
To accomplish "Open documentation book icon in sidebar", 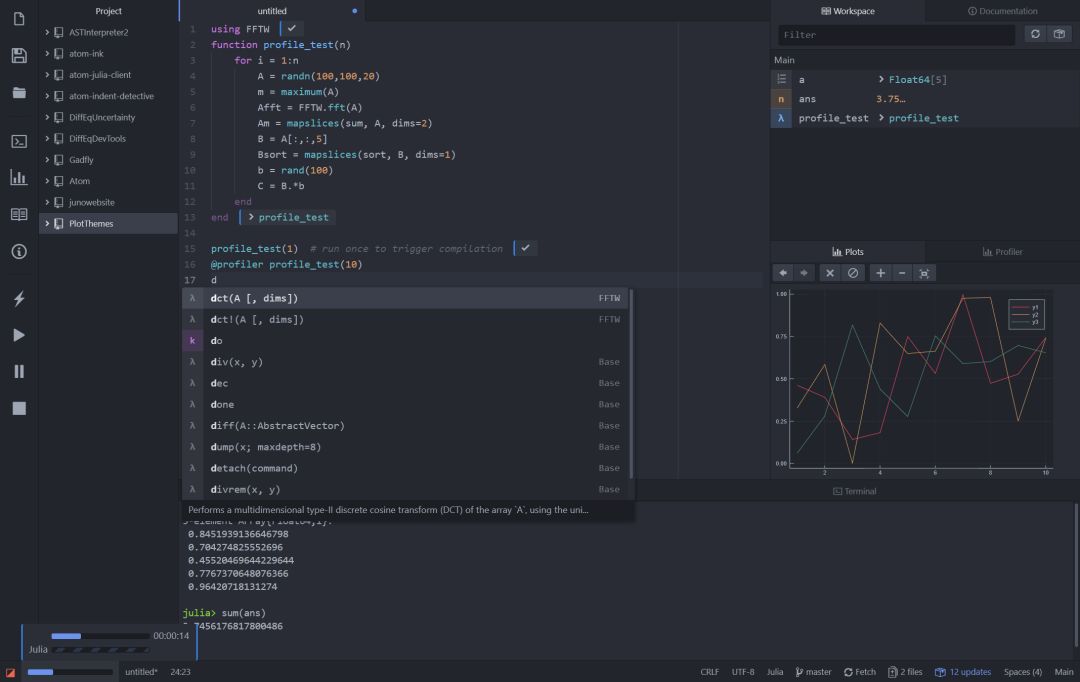I will click(x=19, y=214).
